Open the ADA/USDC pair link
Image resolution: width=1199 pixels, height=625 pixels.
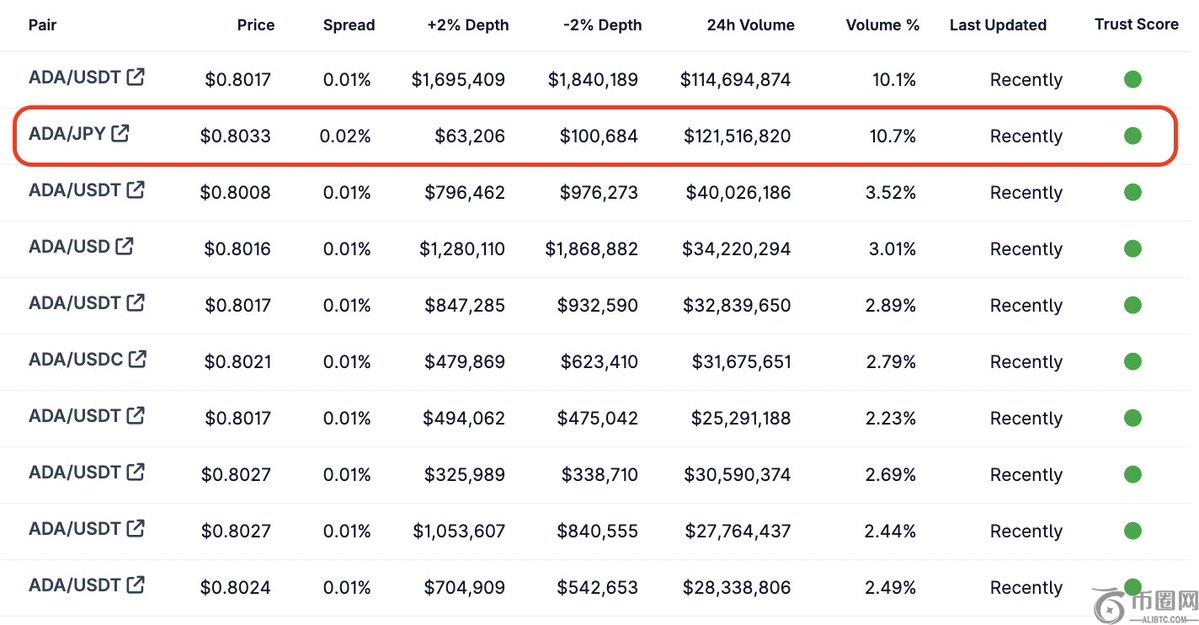76,359
